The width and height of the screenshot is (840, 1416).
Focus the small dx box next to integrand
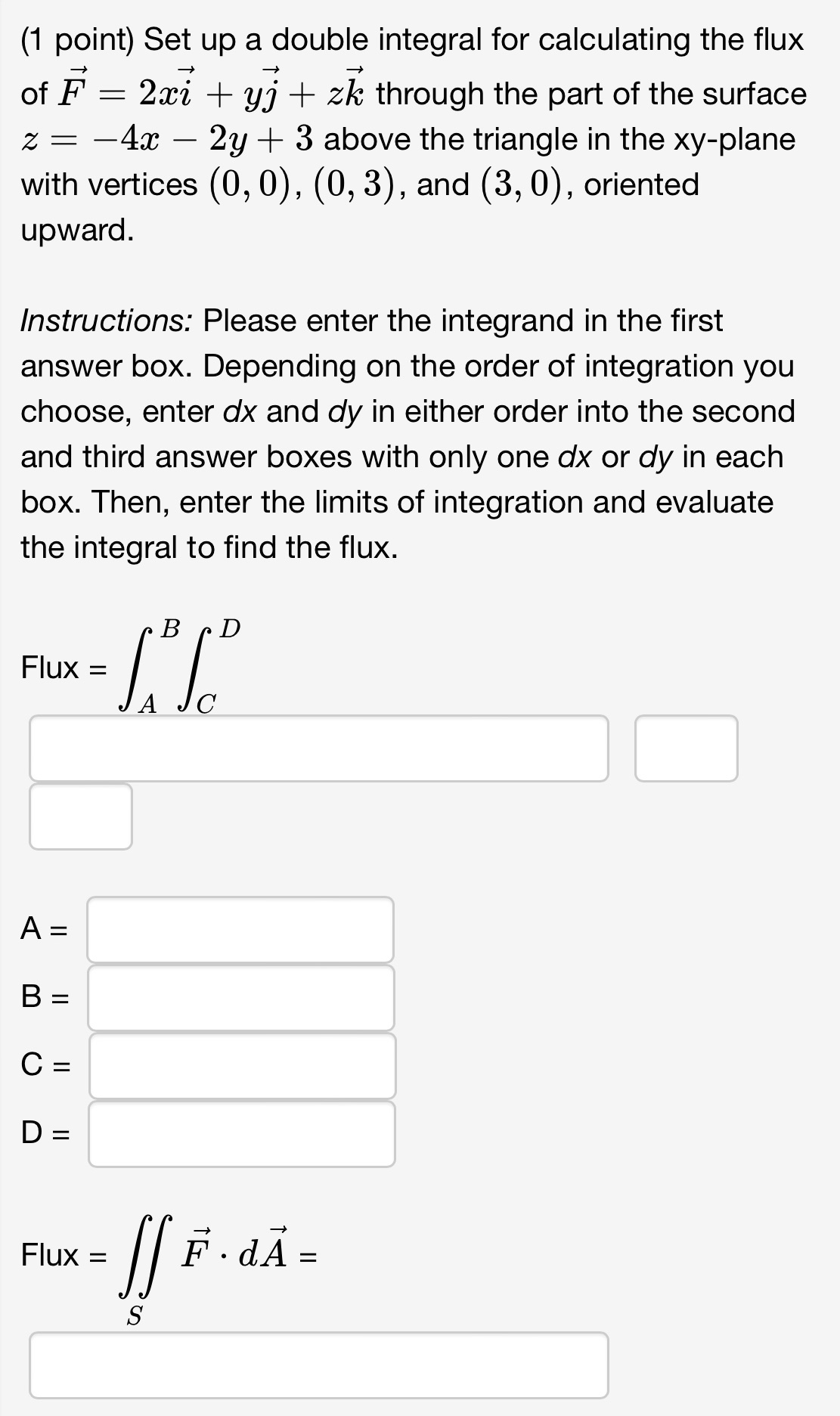tap(685, 747)
